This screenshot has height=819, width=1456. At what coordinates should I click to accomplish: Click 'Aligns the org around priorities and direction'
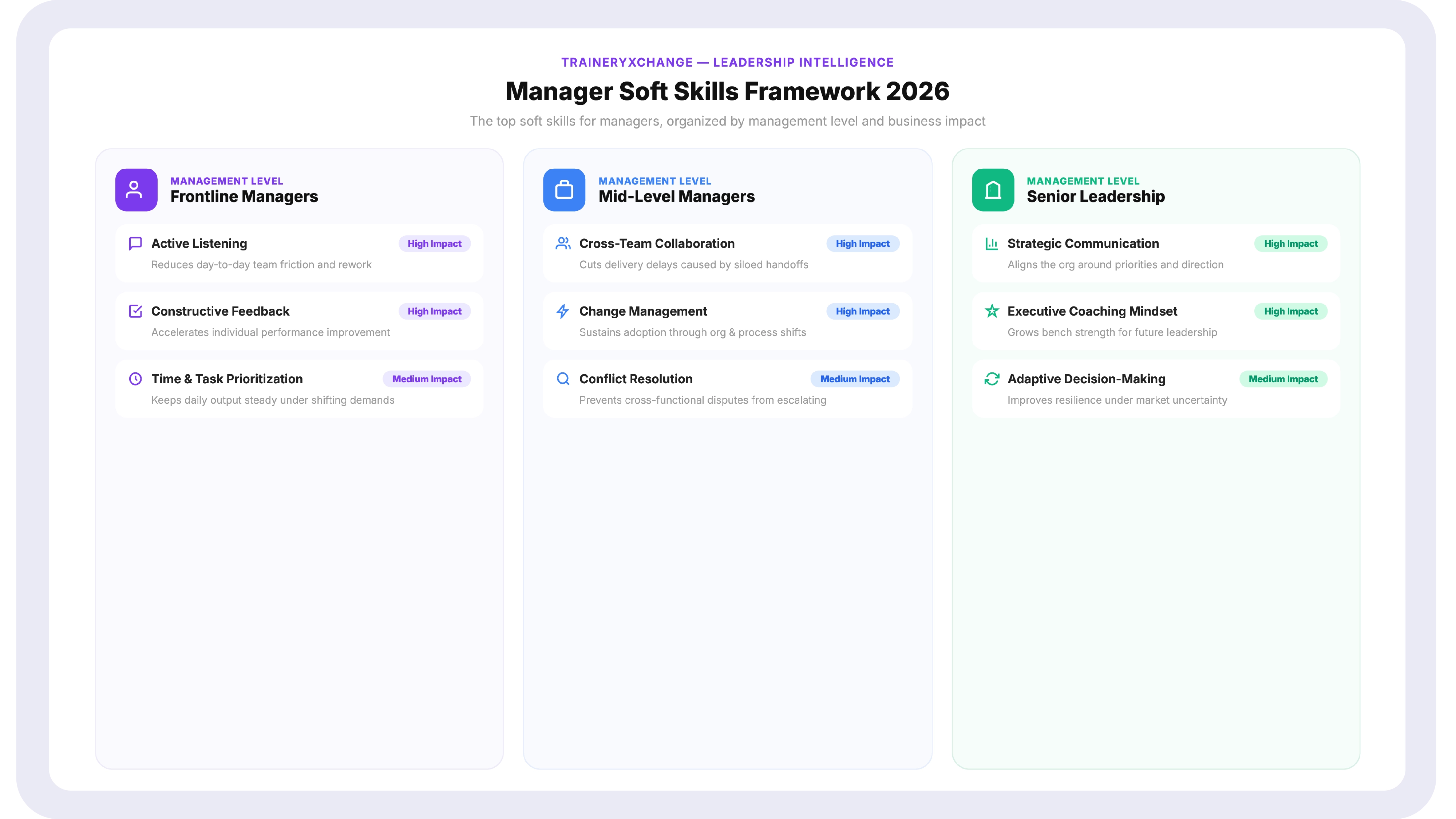pyautogui.click(x=1115, y=265)
